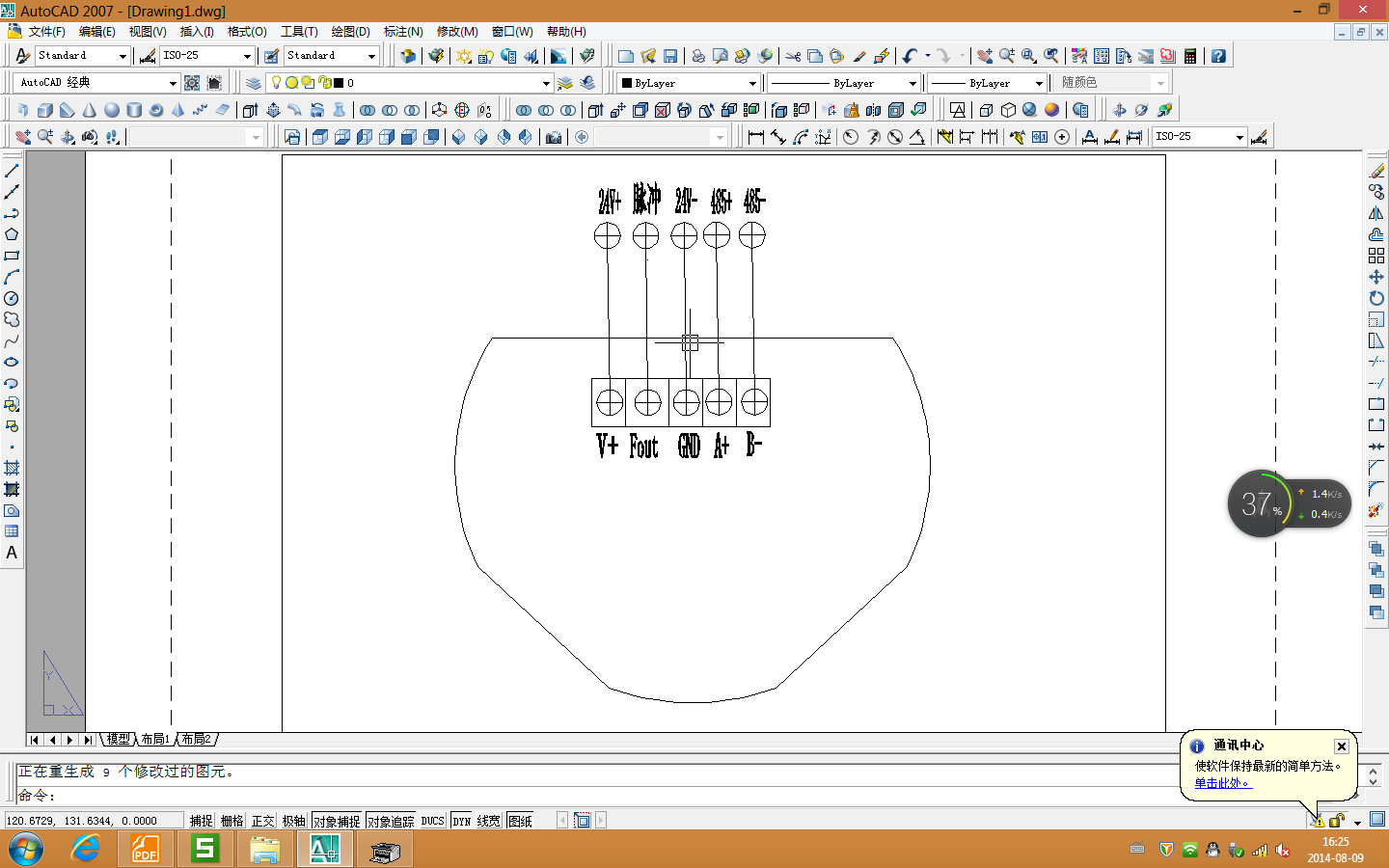Click the black layer color swatch
Screen dimensions: 1389x868
coord(338,83)
